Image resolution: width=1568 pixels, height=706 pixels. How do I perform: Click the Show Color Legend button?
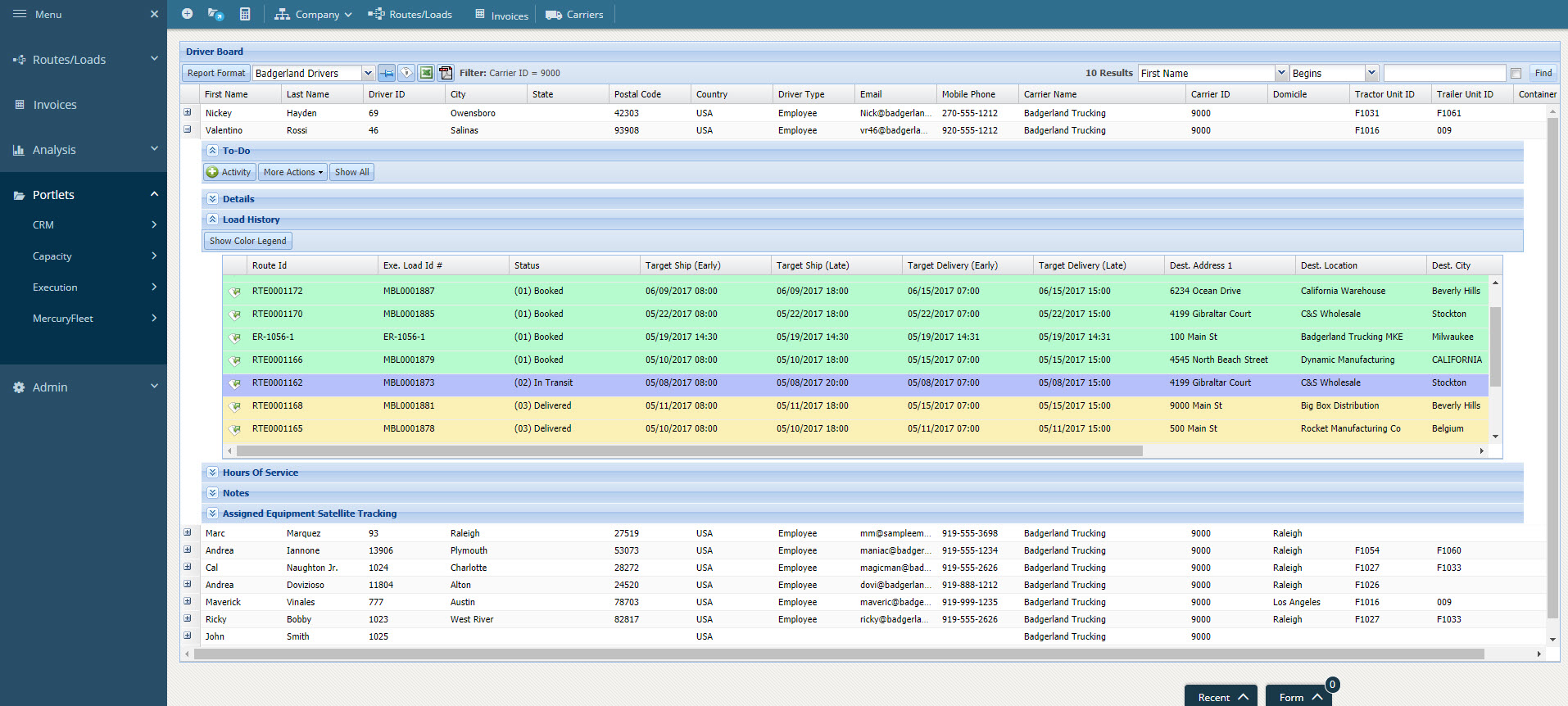(247, 241)
